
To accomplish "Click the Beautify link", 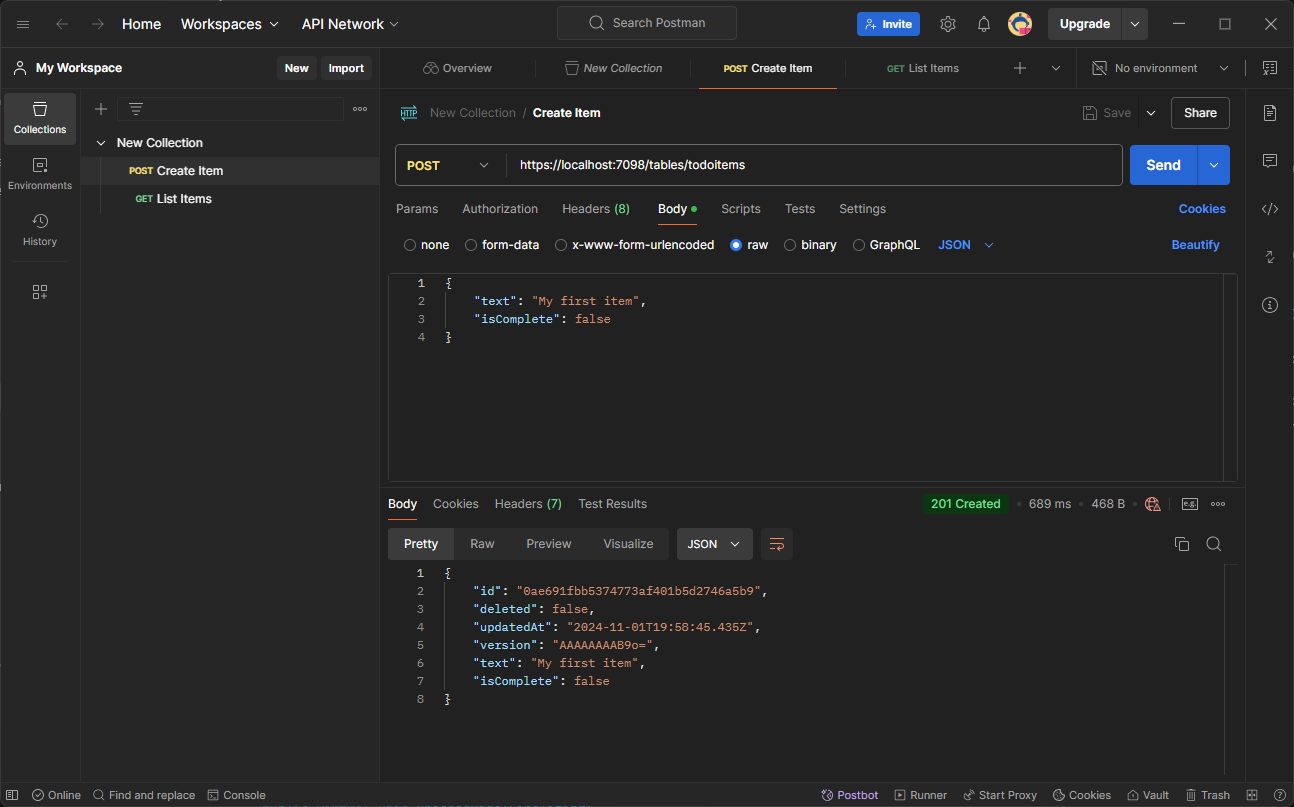I will (1196, 245).
